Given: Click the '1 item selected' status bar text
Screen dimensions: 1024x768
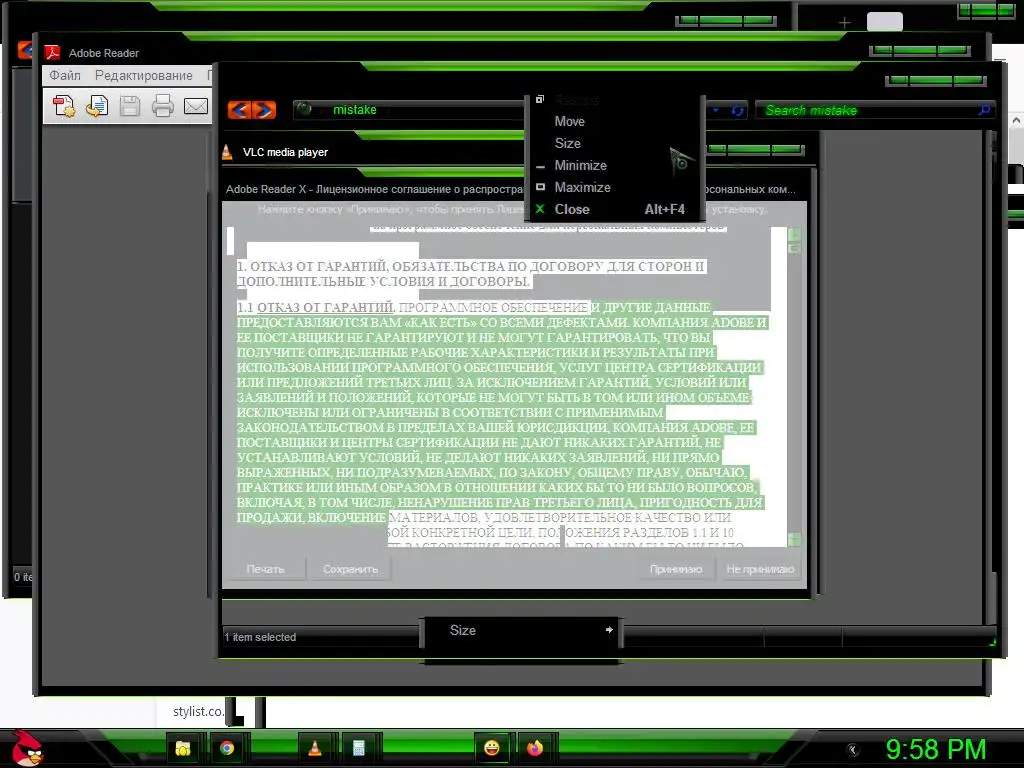Looking at the screenshot, I should click(260, 637).
